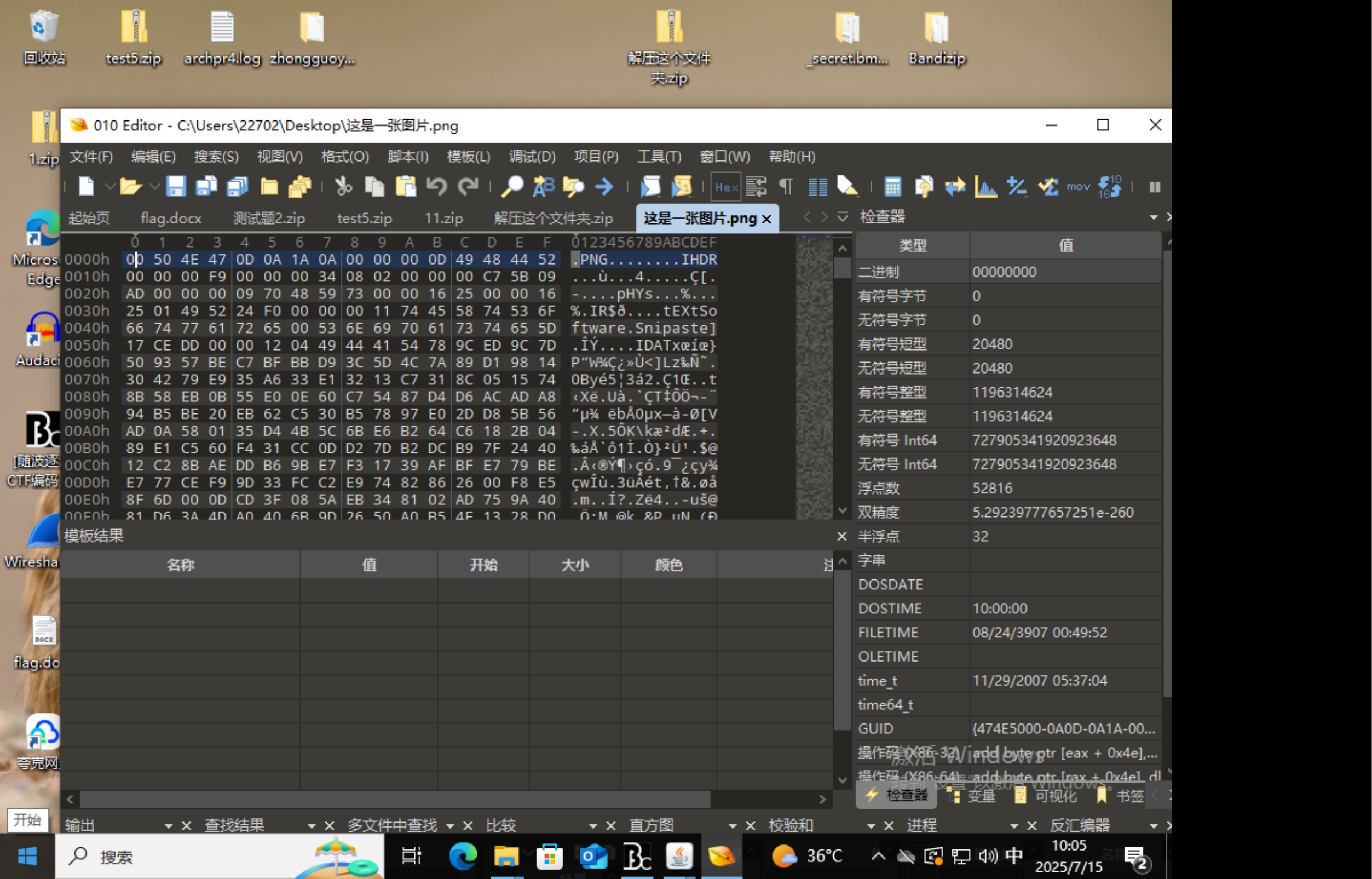The image size is (1372, 879).
Task: Toggle the paragraph mark display icon
Action: pos(786,187)
